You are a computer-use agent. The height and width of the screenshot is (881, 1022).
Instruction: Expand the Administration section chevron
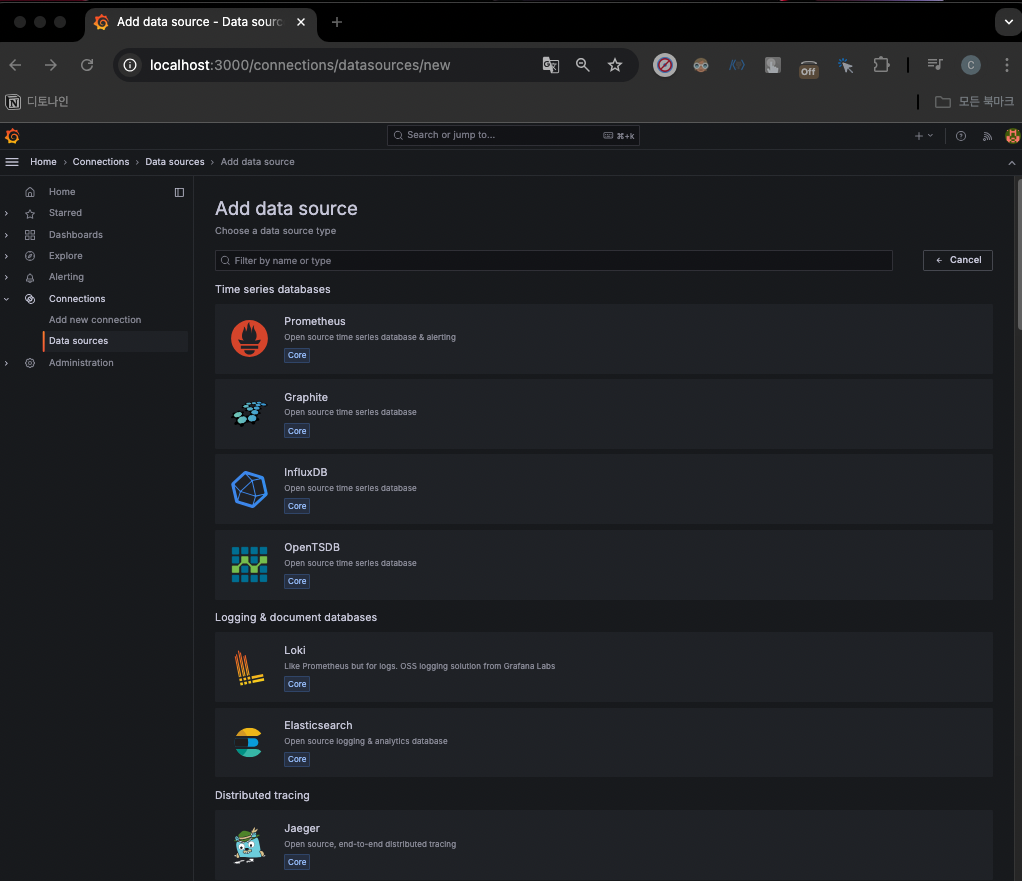[x=7, y=363]
